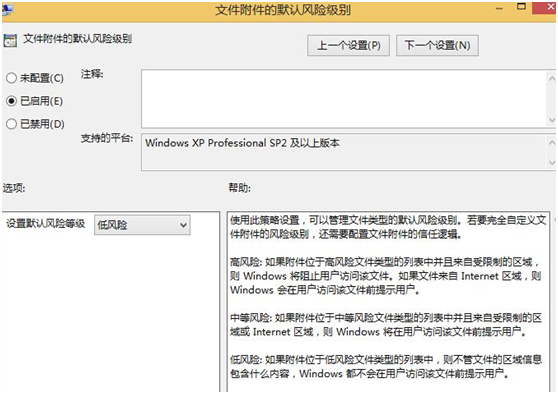This screenshot has width=558, height=394.
Task: Minimize the dialog window
Action: 500,8
